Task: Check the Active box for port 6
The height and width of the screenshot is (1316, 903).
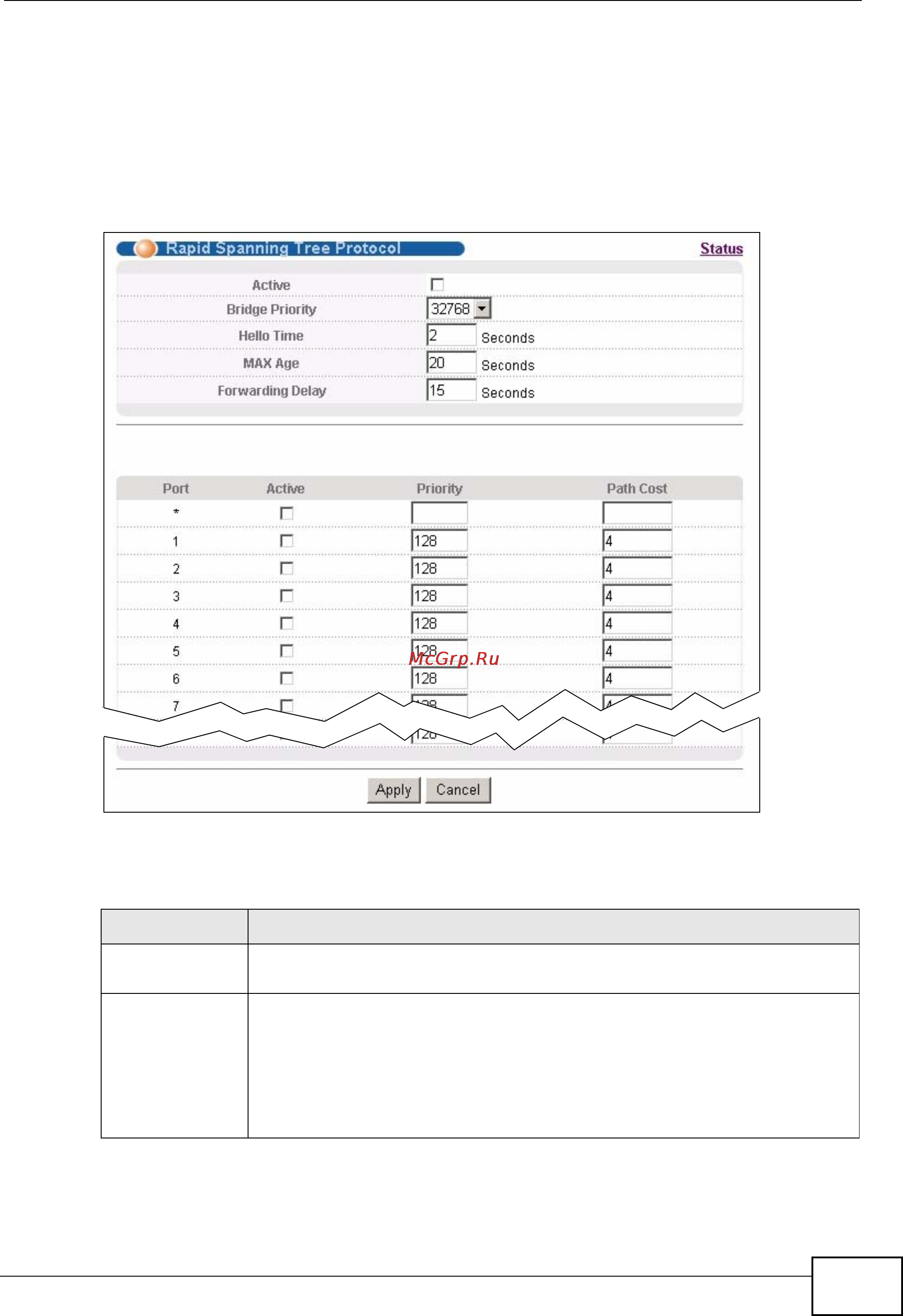Action: tap(287, 679)
